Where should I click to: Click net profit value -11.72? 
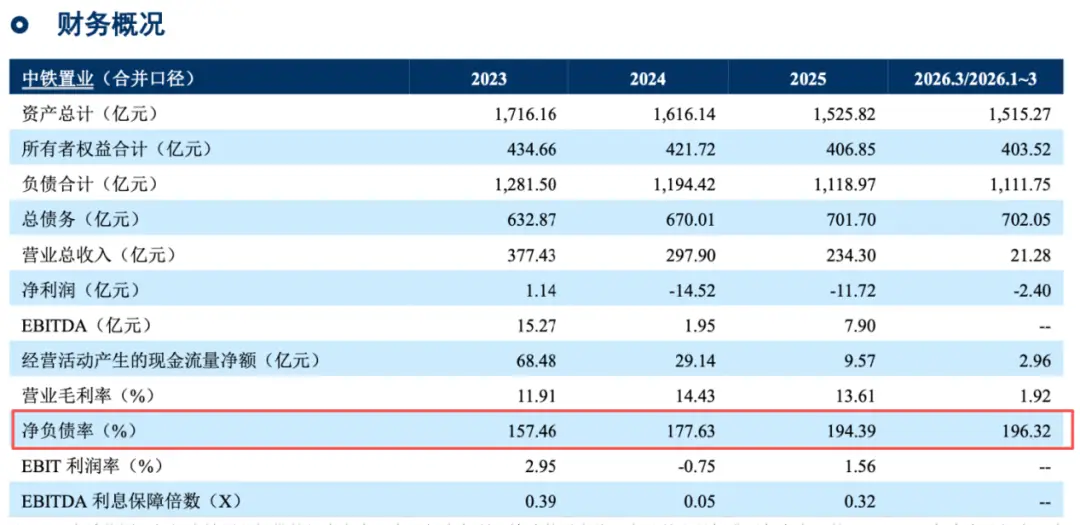pos(853,291)
